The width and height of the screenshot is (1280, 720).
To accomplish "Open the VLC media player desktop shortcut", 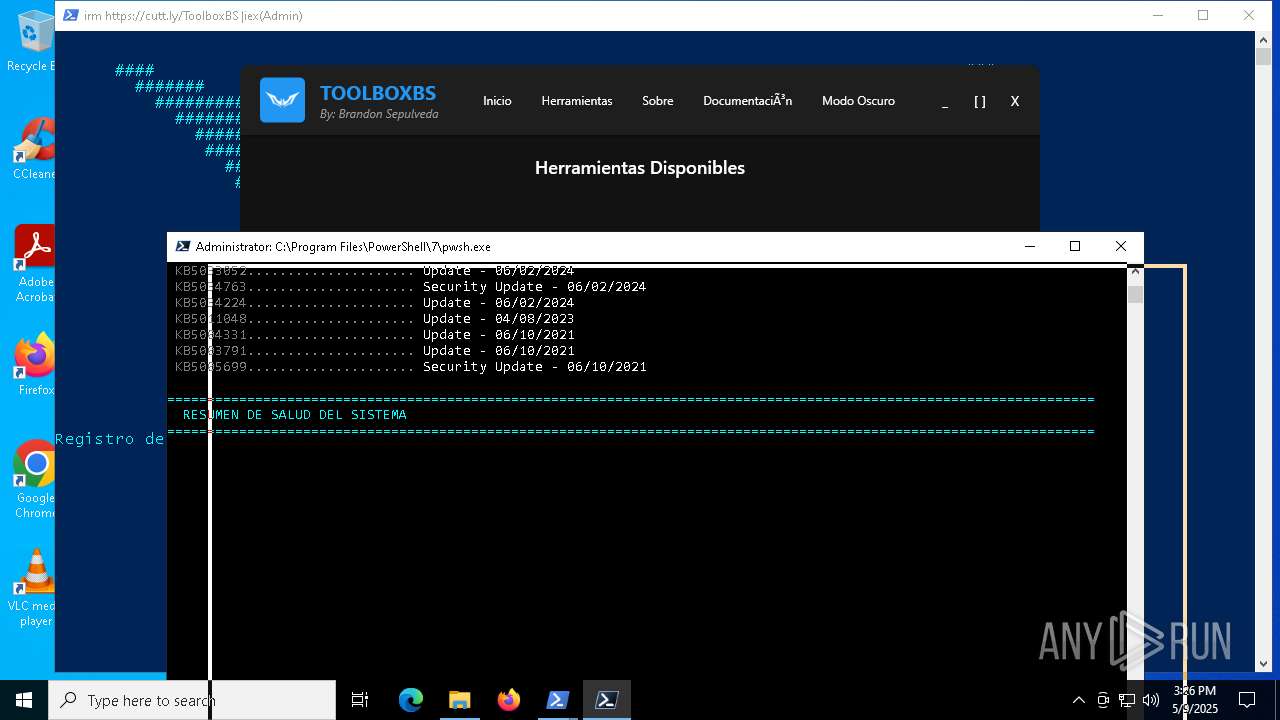I will 33,588.
